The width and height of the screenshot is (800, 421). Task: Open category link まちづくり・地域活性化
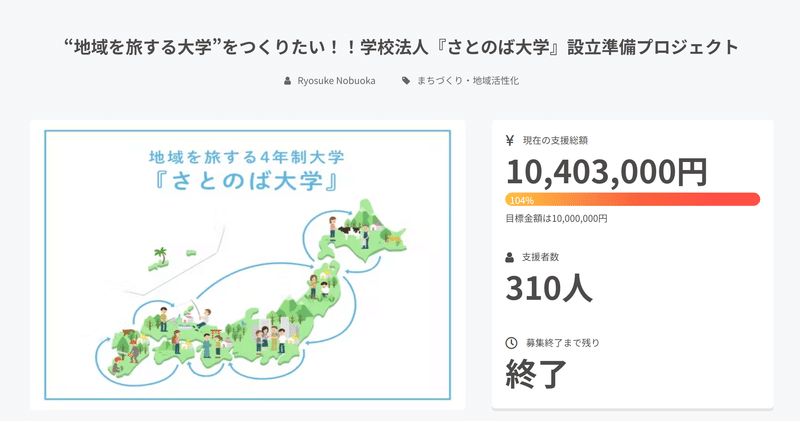coord(468,81)
